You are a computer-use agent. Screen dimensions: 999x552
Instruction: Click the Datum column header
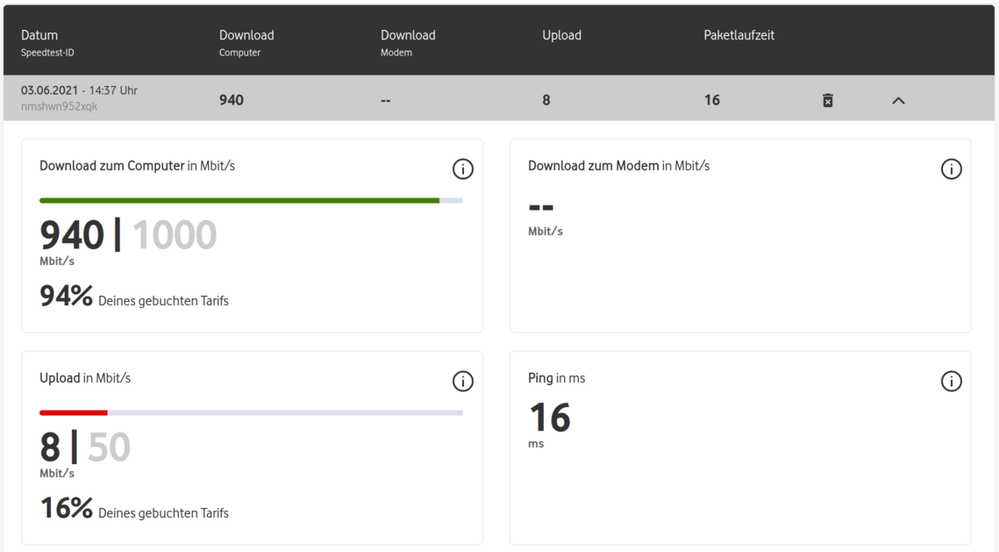(x=40, y=35)
